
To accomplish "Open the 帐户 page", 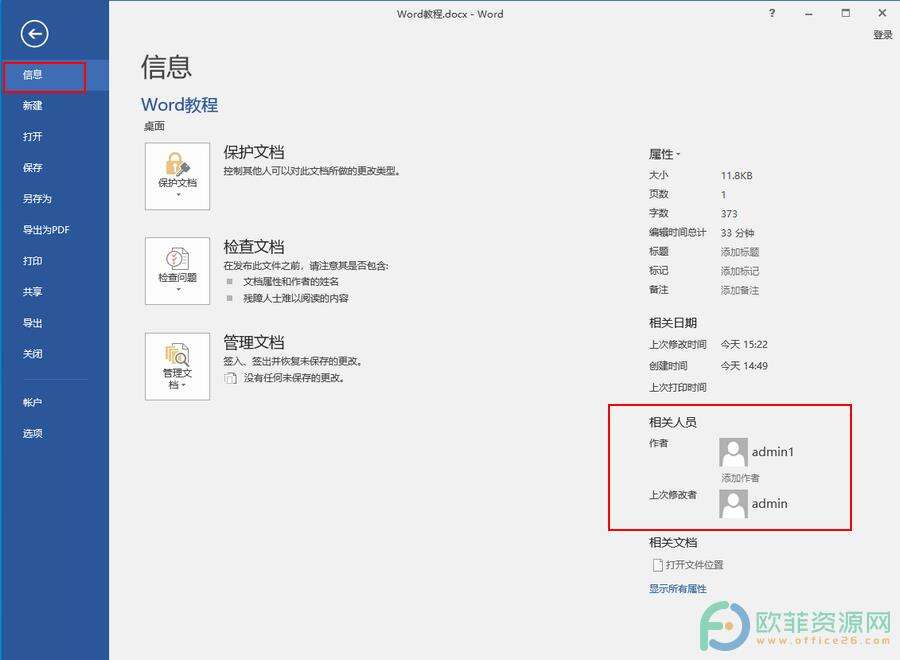I will [x=33, y=402].
